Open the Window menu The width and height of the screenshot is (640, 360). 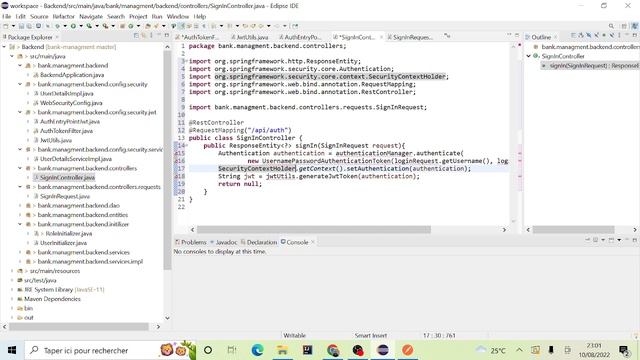pos(178,16)
